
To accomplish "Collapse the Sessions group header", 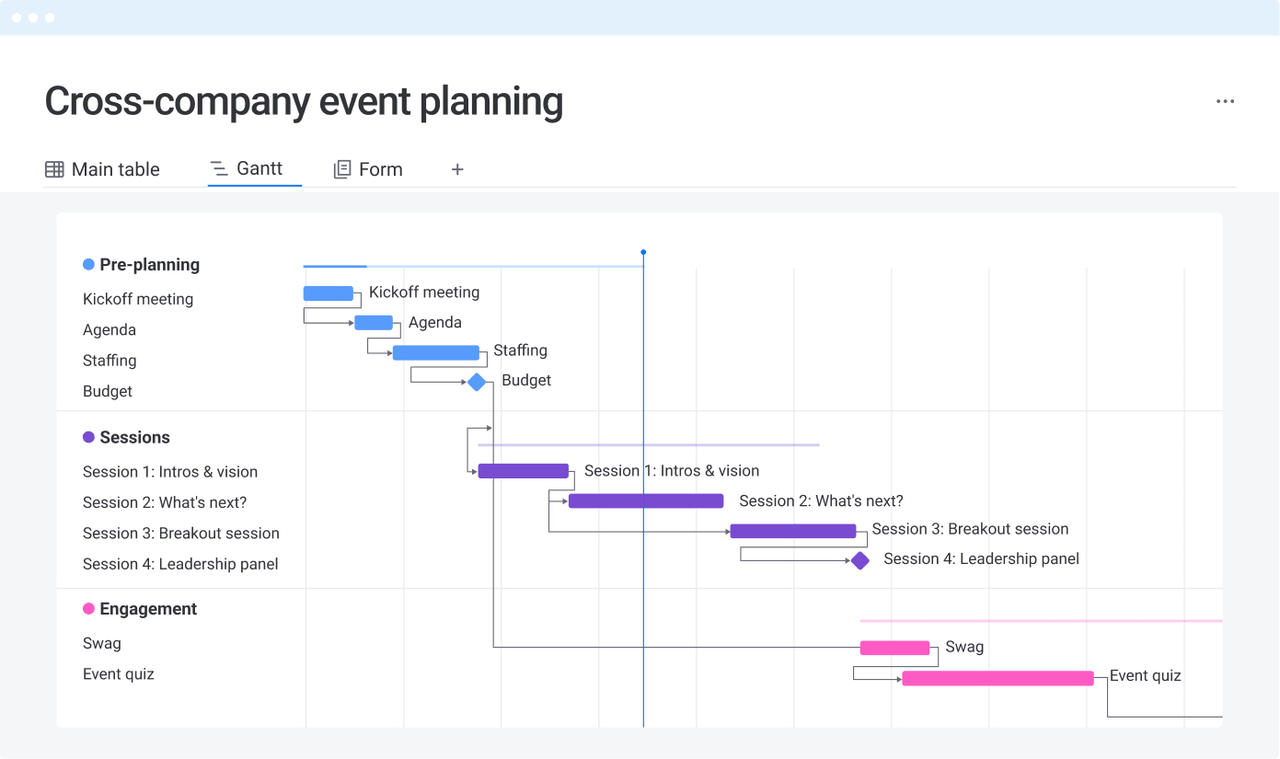I will coord(134,437).
